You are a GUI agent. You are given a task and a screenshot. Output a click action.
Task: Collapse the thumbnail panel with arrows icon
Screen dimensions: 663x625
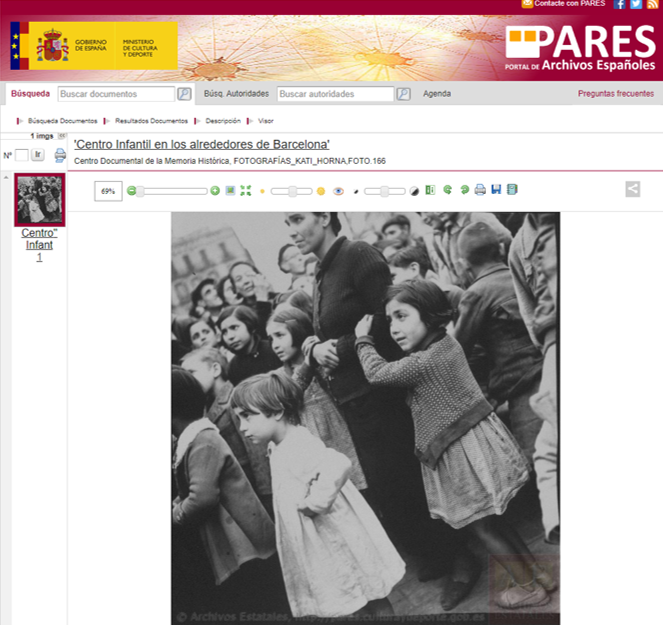[x=62, y=136]
